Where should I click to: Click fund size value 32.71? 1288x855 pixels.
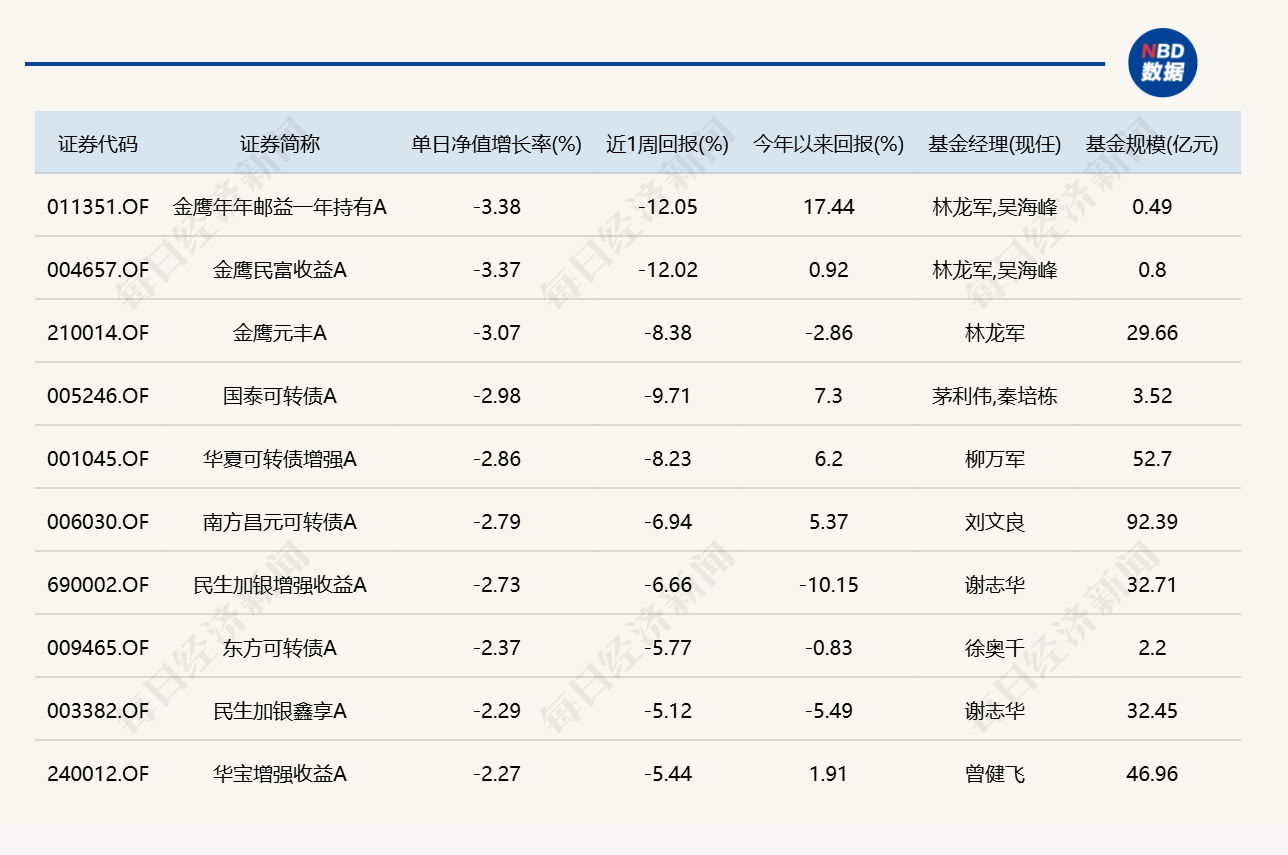tap(1152, 585)
